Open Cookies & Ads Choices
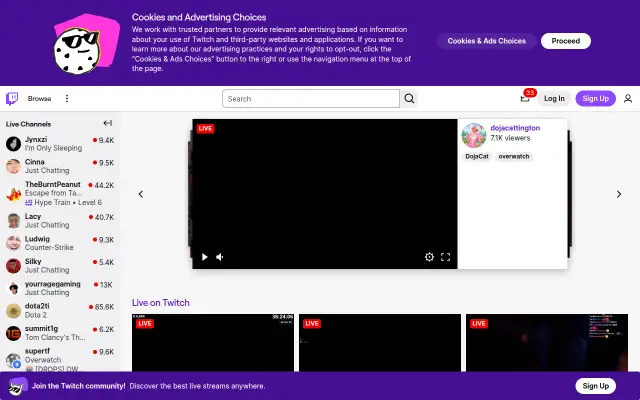640x400 pixels. pyautogui.click(x=486, y=41)
